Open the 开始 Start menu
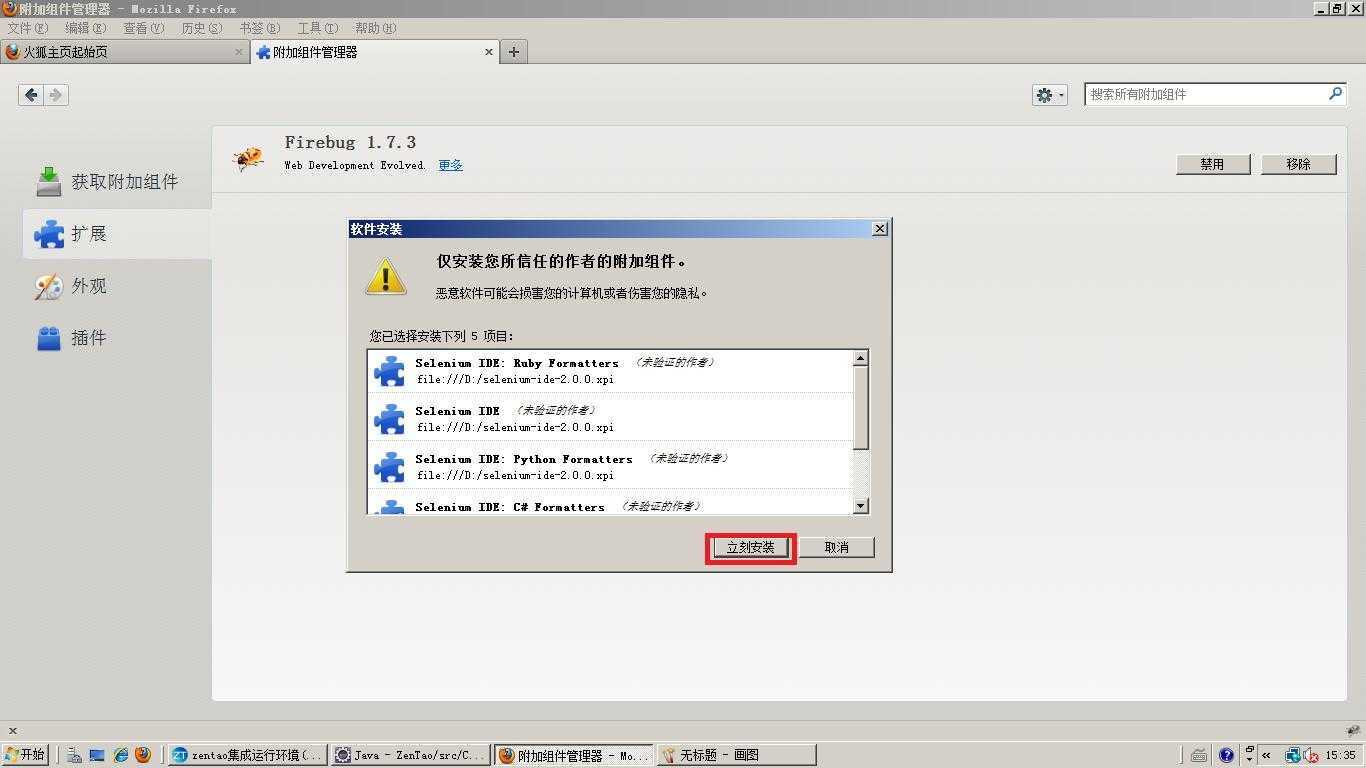Viewport: 1366px width, 768px height. tap(25, 755)
